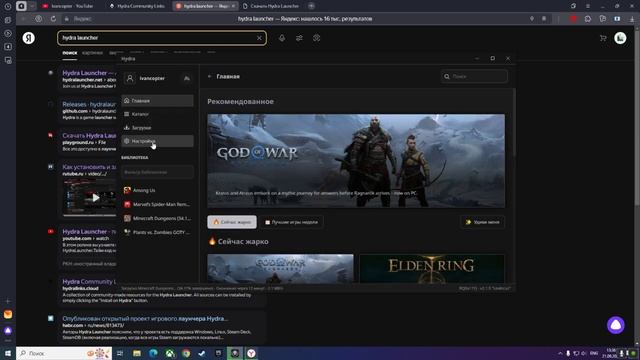Reload the page in the browser
This screenshot has height=360, width=640.
pos(53,19)
